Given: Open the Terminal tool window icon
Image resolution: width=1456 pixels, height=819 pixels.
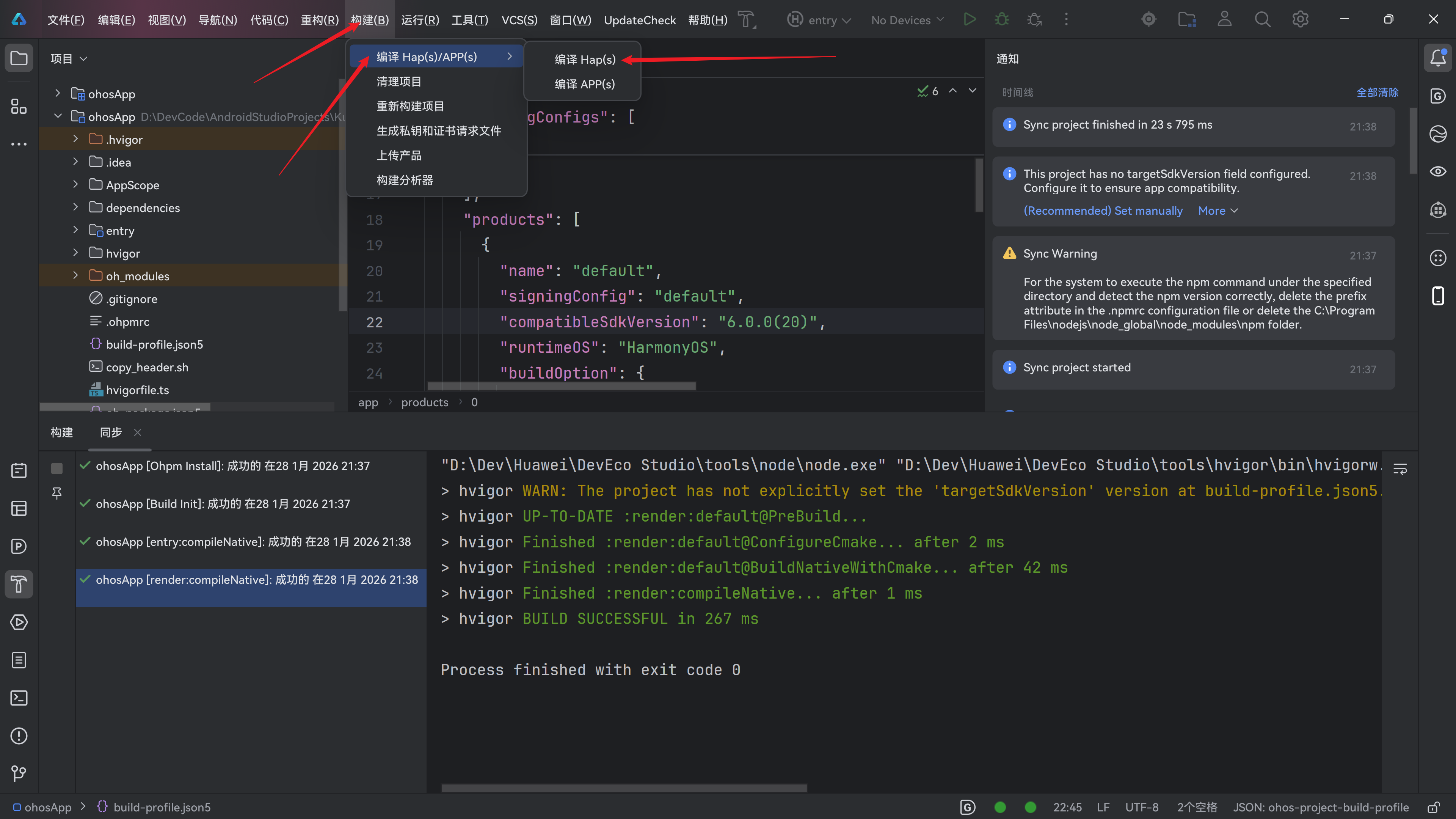Looking at the screenshot, I should tap(19, 698).
